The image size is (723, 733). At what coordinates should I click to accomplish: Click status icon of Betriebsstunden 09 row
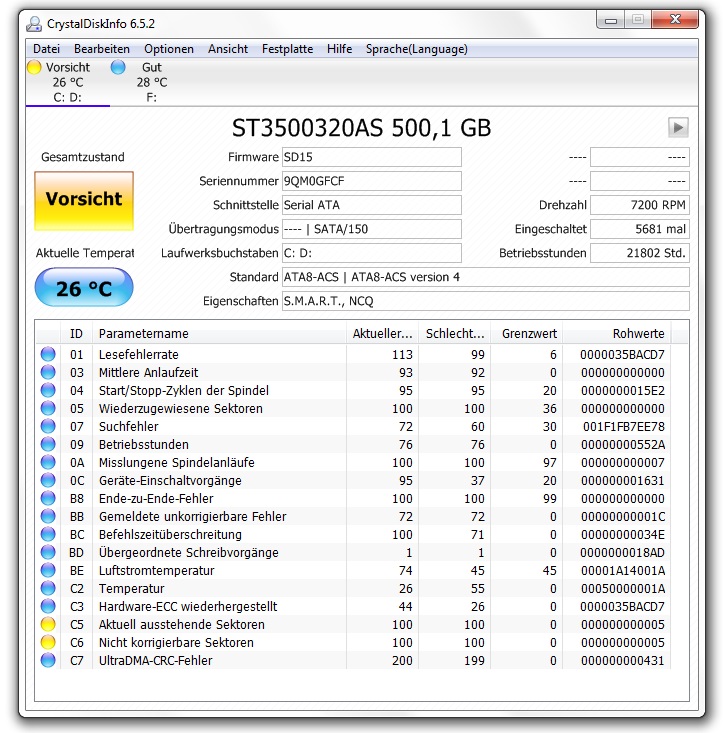coord(48,444)
